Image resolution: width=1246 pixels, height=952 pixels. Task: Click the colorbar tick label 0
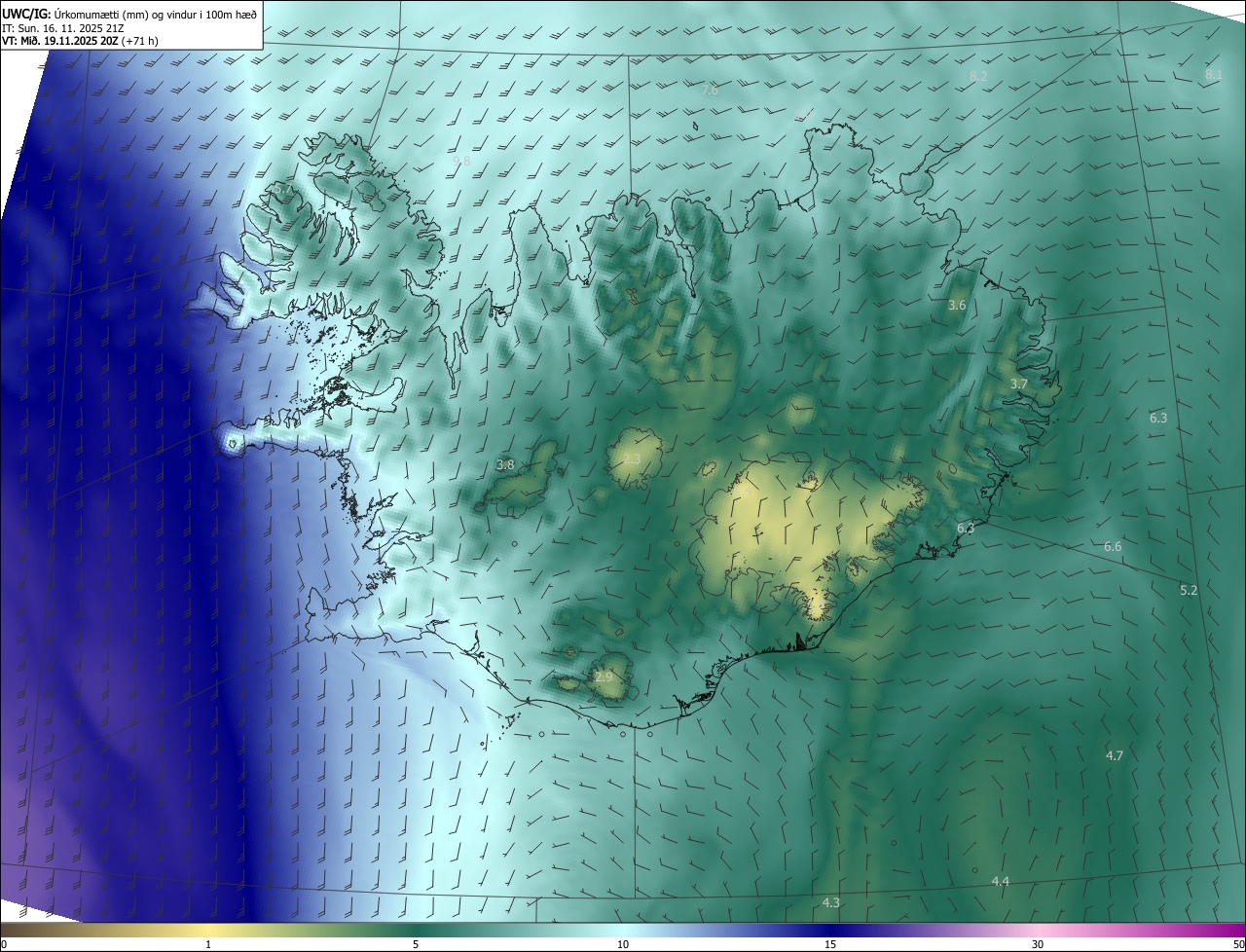point(4,945)
